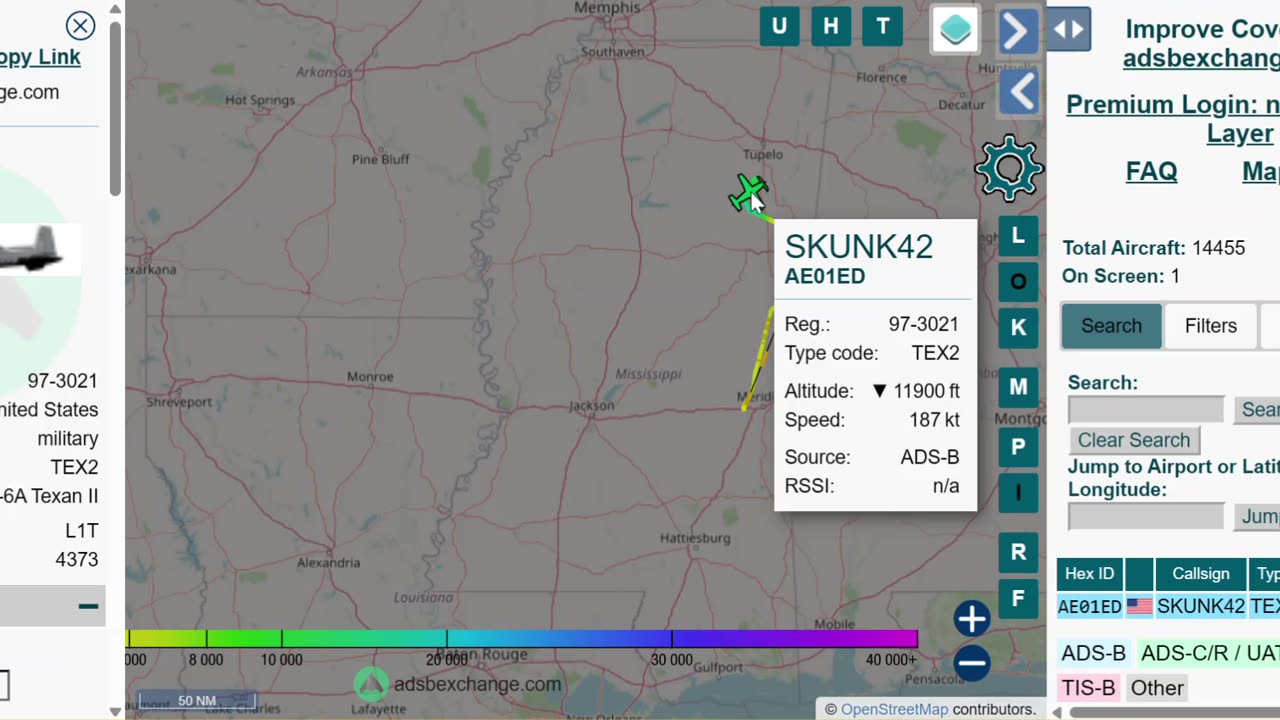Zoom in with the plus button
Image resolution: width=1280 pixels, height=720 pixels.
[971, 619]
